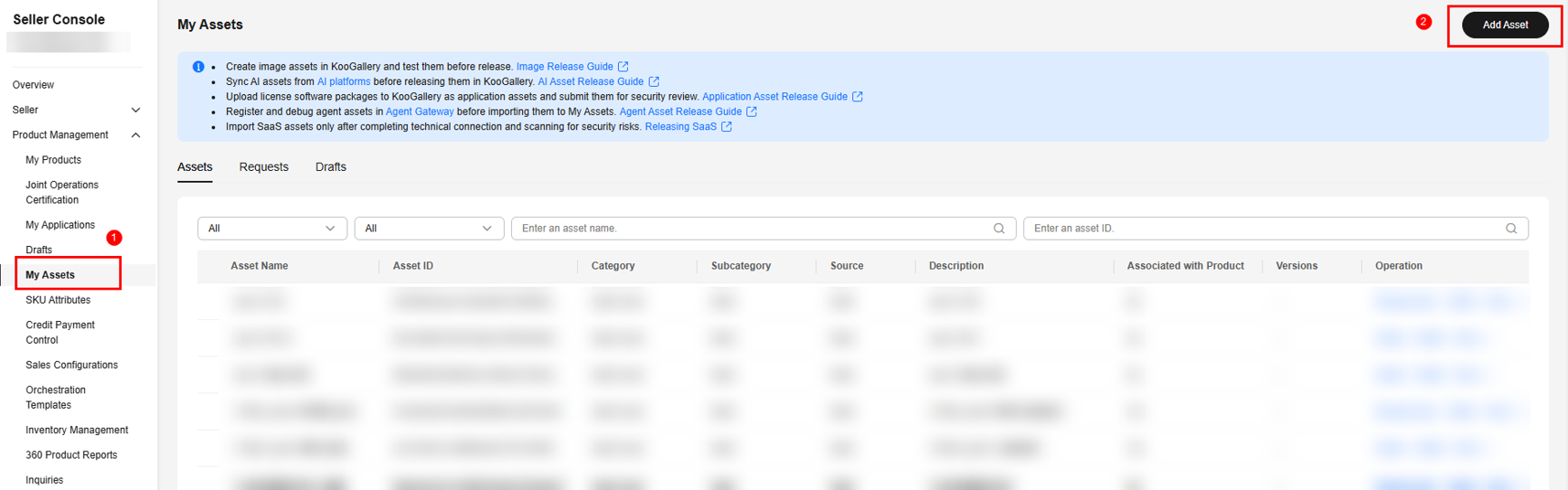Click the Category column header
Image resolution: width=1568 pixels, height=490 pixels.
(613, 266)
